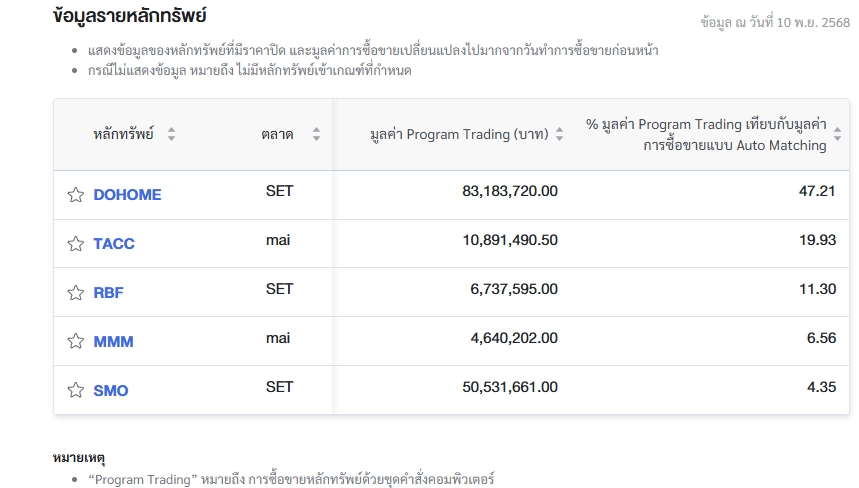Open the DOHOME stock link
859x488 pixels.
127,195
